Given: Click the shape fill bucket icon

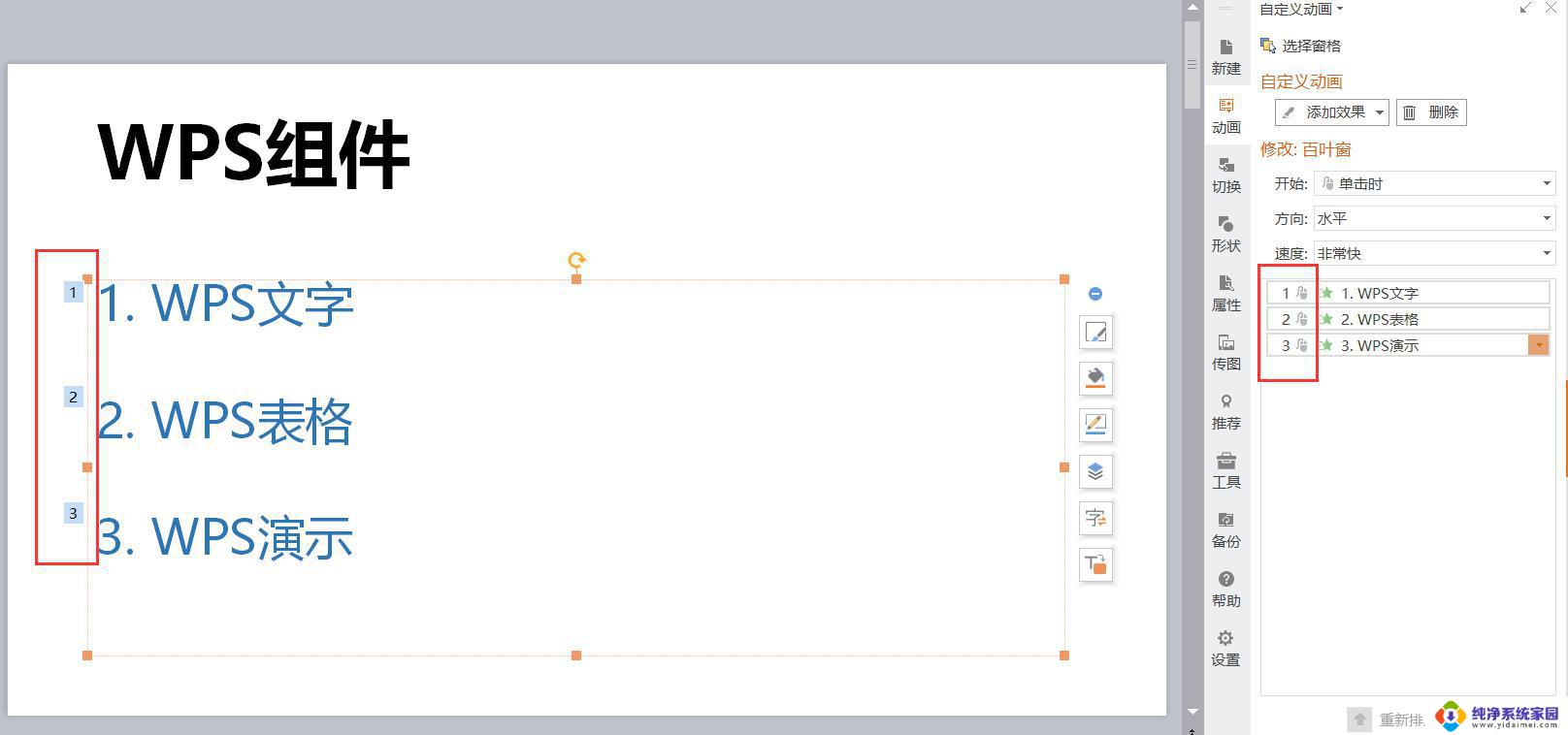Looking at the screenshot, I should pos(1095,378).
